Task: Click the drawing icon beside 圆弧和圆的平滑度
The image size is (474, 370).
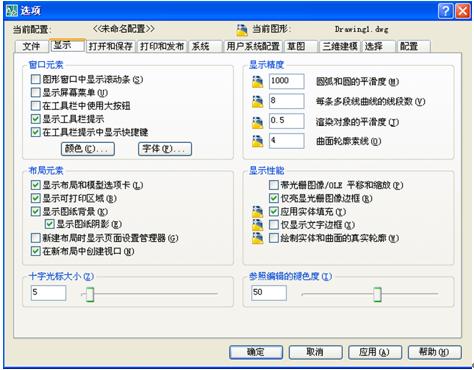Action: (x=257, y=82)
